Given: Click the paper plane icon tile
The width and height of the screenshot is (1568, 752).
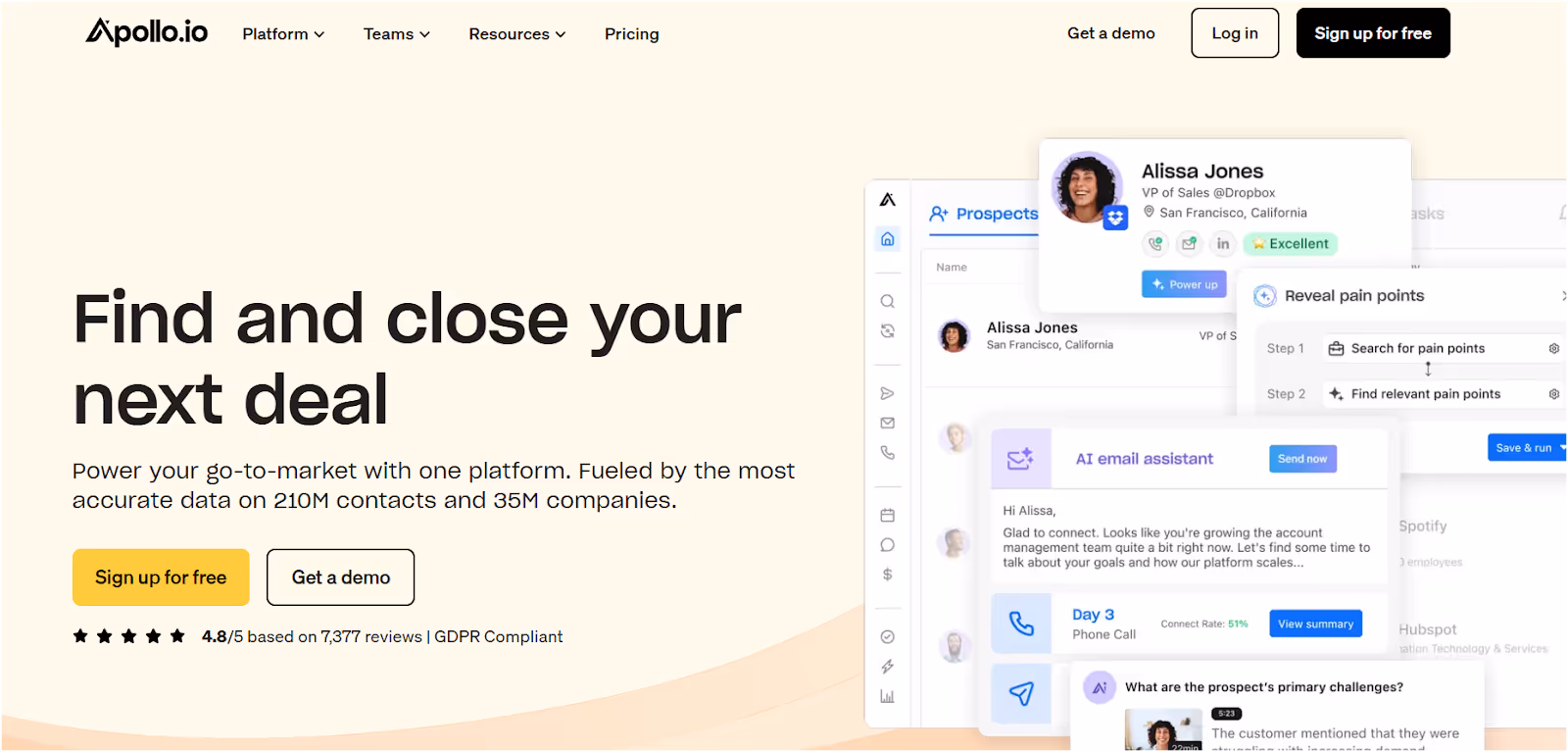Looking at the screenshot, I should point(1021,694).
